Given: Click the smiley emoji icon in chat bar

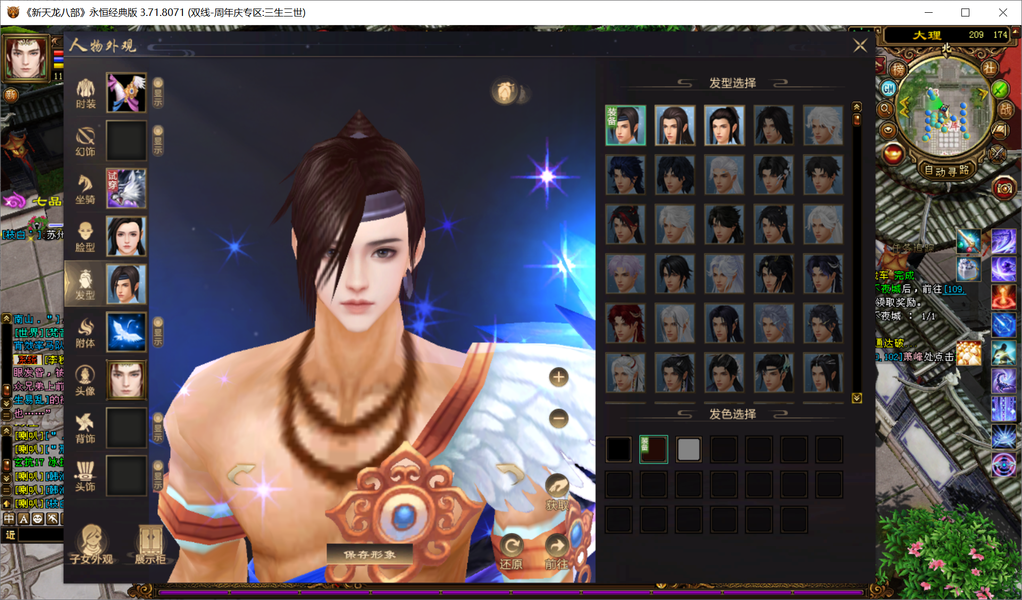Looking at the screenshot, I should [37, 519].
